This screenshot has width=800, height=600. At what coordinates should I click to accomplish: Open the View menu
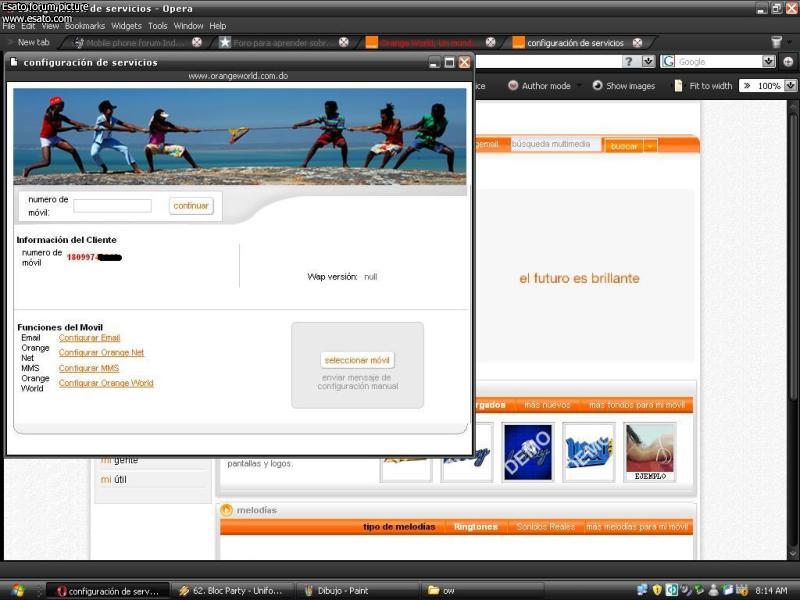pyautogui.click(x=50, y=26)
